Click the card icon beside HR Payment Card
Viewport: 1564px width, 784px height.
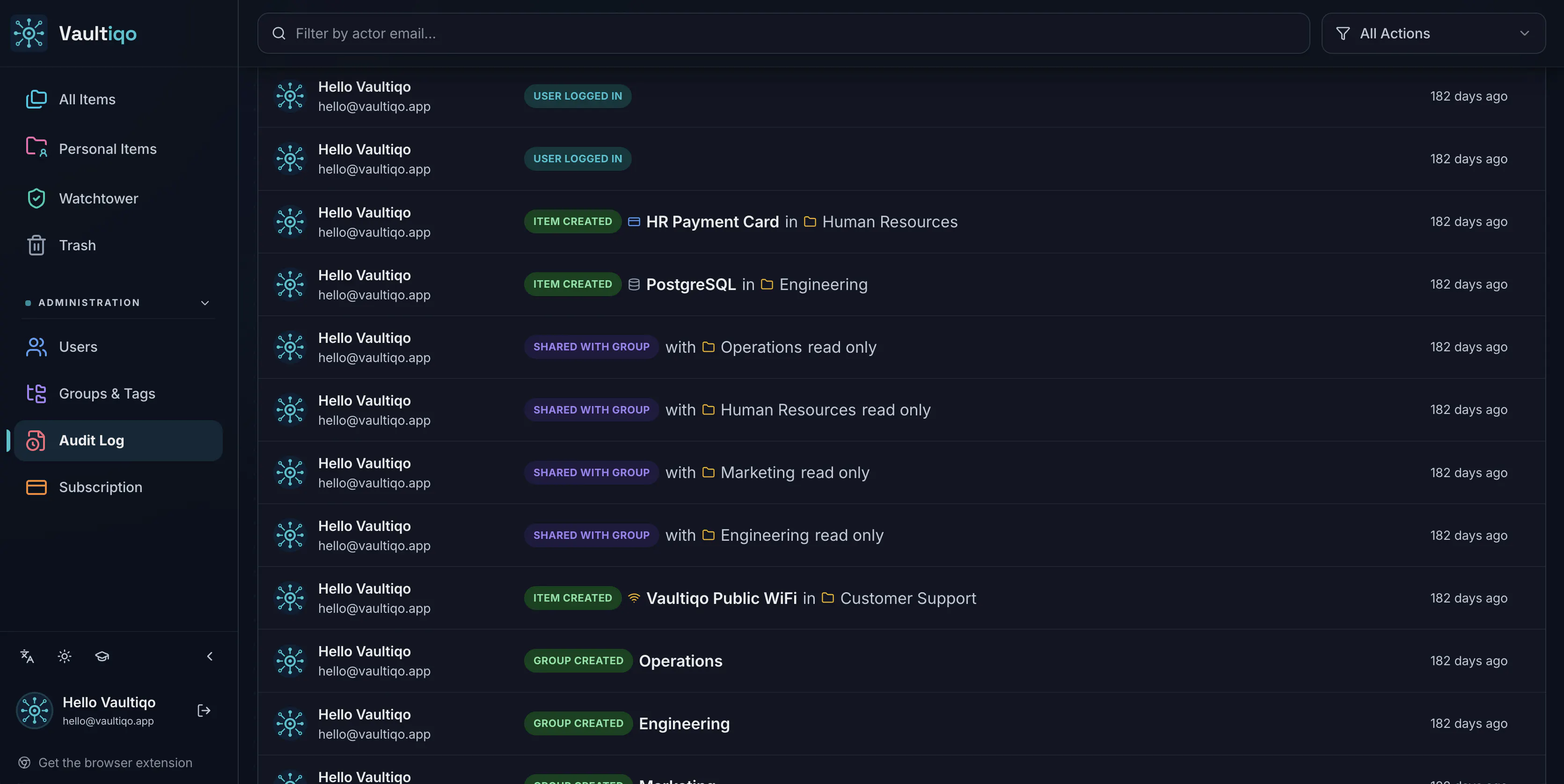(x=633, y=221)
